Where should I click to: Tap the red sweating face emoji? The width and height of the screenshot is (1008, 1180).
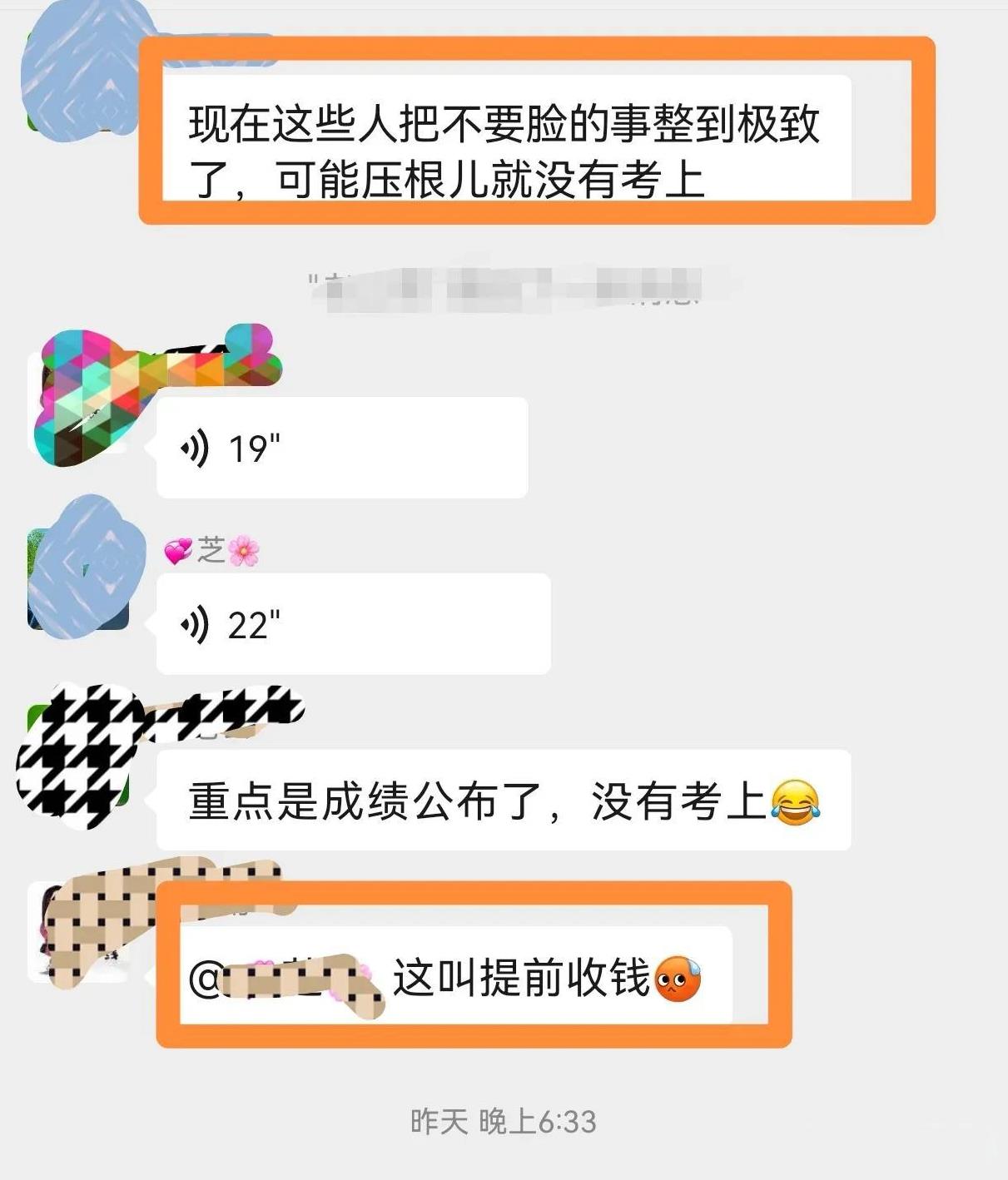tap(678, 979)
